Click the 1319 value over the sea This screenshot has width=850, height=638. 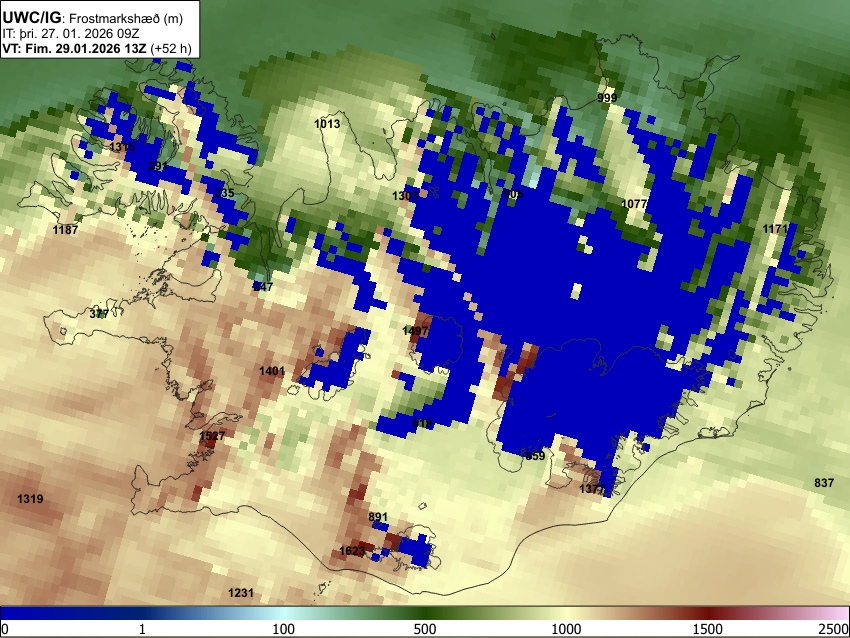click(30, 499)
